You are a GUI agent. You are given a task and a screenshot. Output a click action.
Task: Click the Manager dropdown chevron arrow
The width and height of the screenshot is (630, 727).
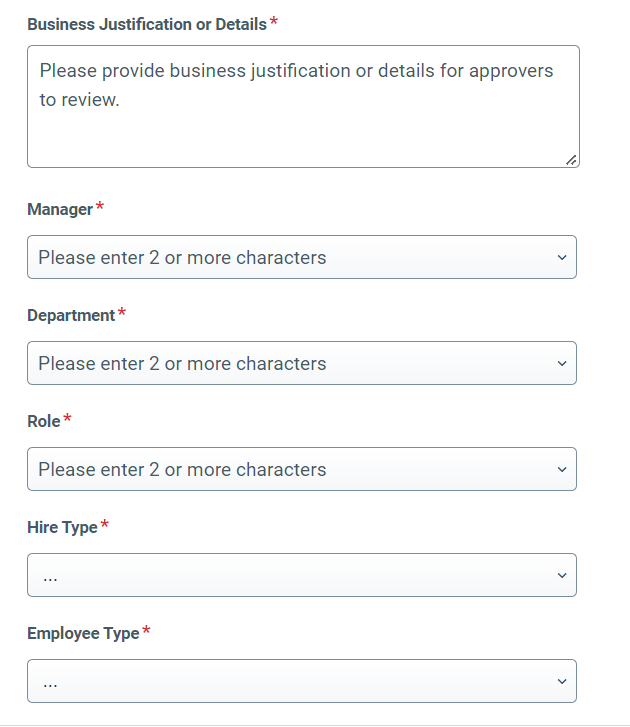pyautogui.click(x=562, y=257)
